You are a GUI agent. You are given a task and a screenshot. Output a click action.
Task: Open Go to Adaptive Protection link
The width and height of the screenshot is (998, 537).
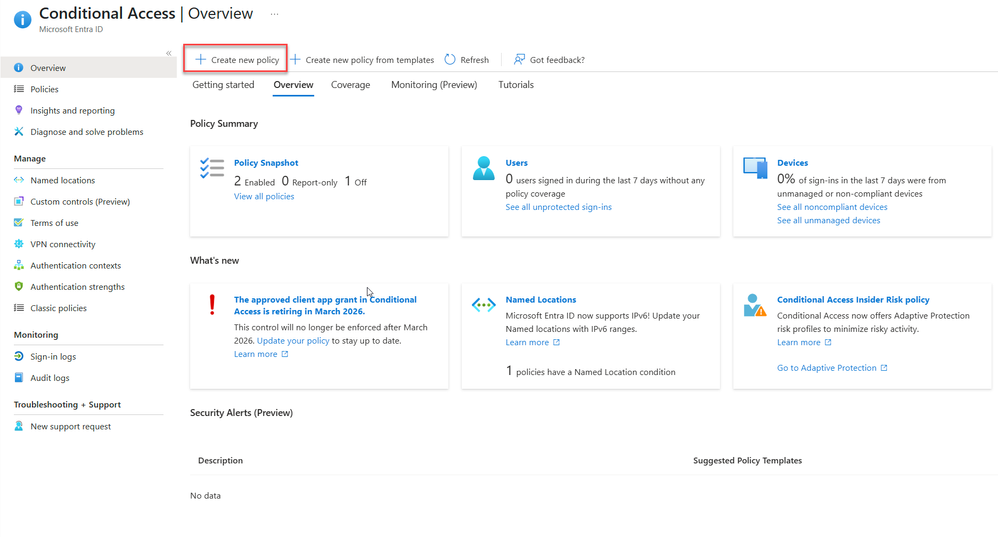[832, 368]
